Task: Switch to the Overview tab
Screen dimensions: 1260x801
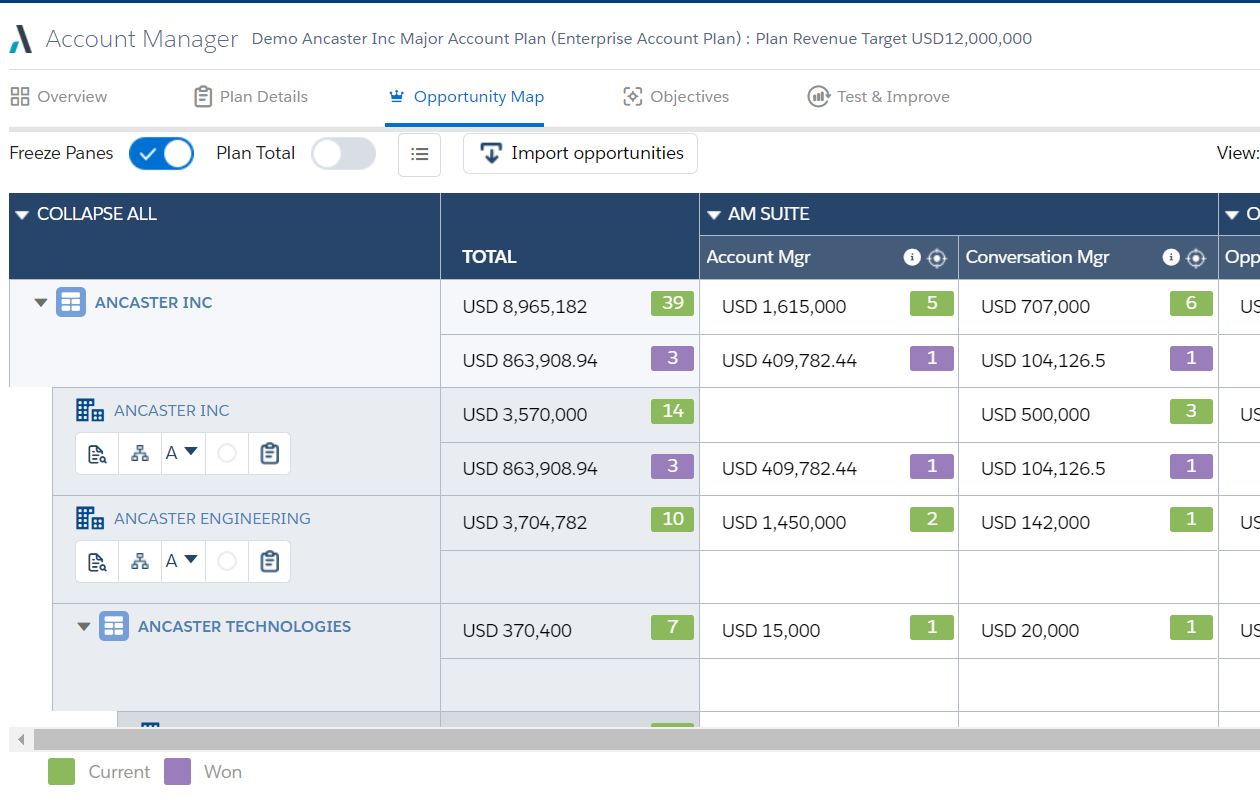Action: point(59,97)
